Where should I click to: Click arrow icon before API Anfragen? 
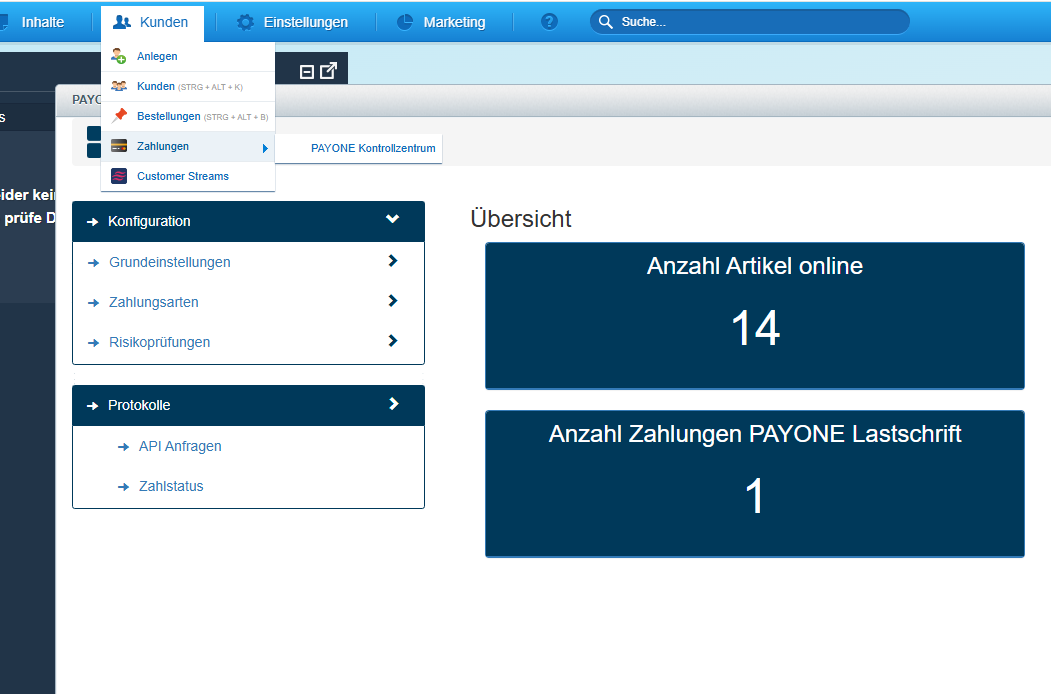pos(123,447)
